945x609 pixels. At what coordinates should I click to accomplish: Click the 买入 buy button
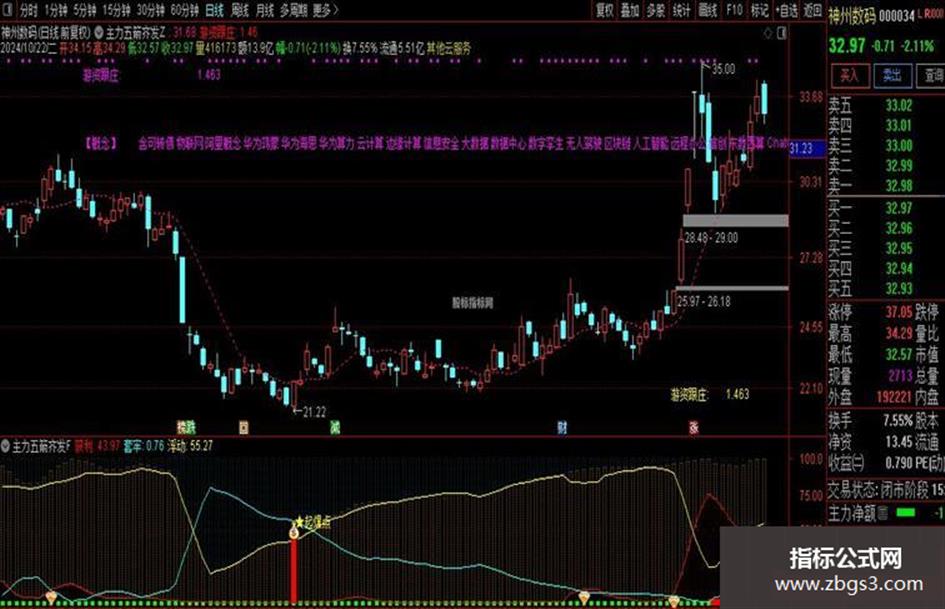[850, 75]
